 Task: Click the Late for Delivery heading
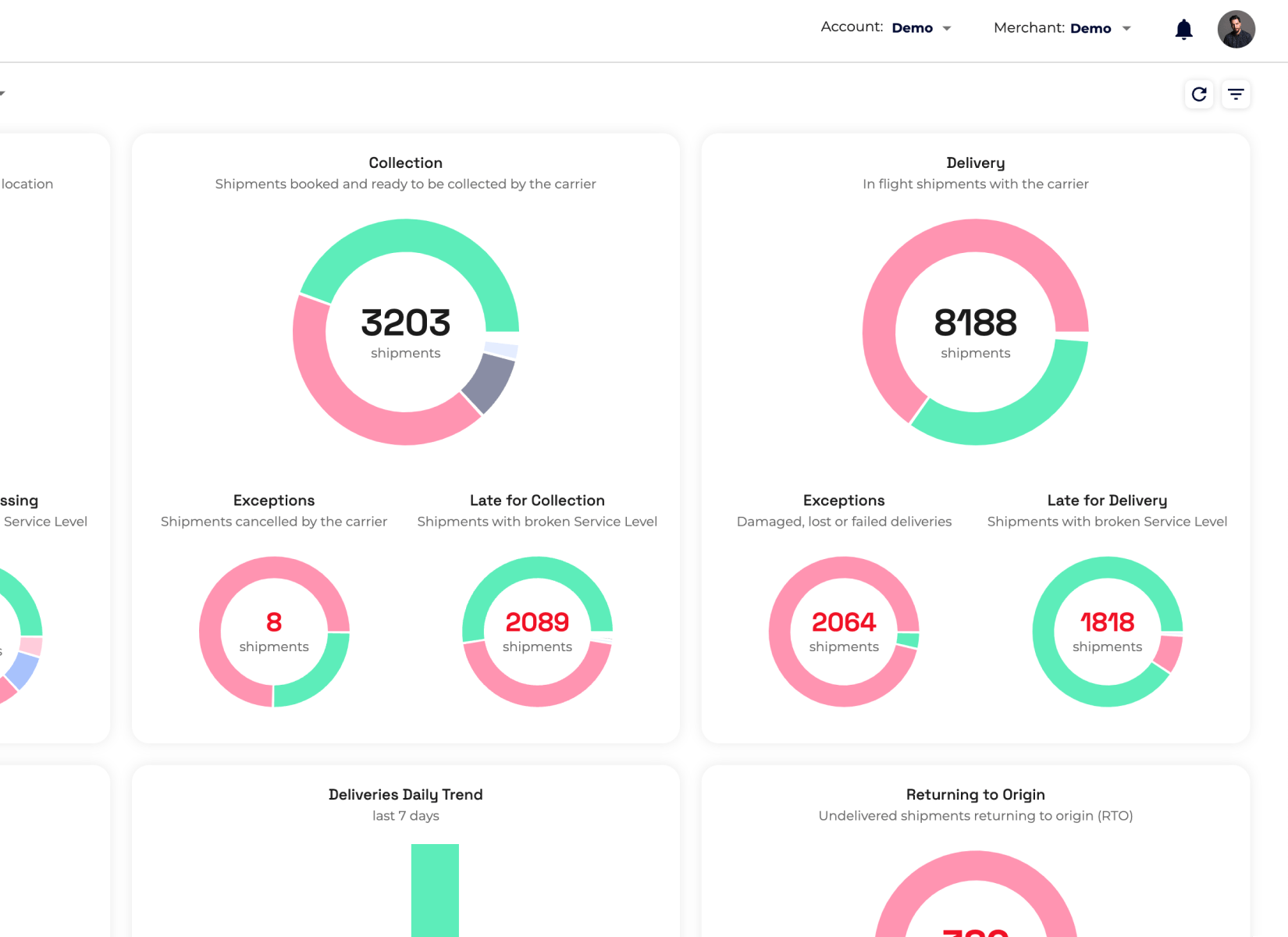click(1107, 501)
